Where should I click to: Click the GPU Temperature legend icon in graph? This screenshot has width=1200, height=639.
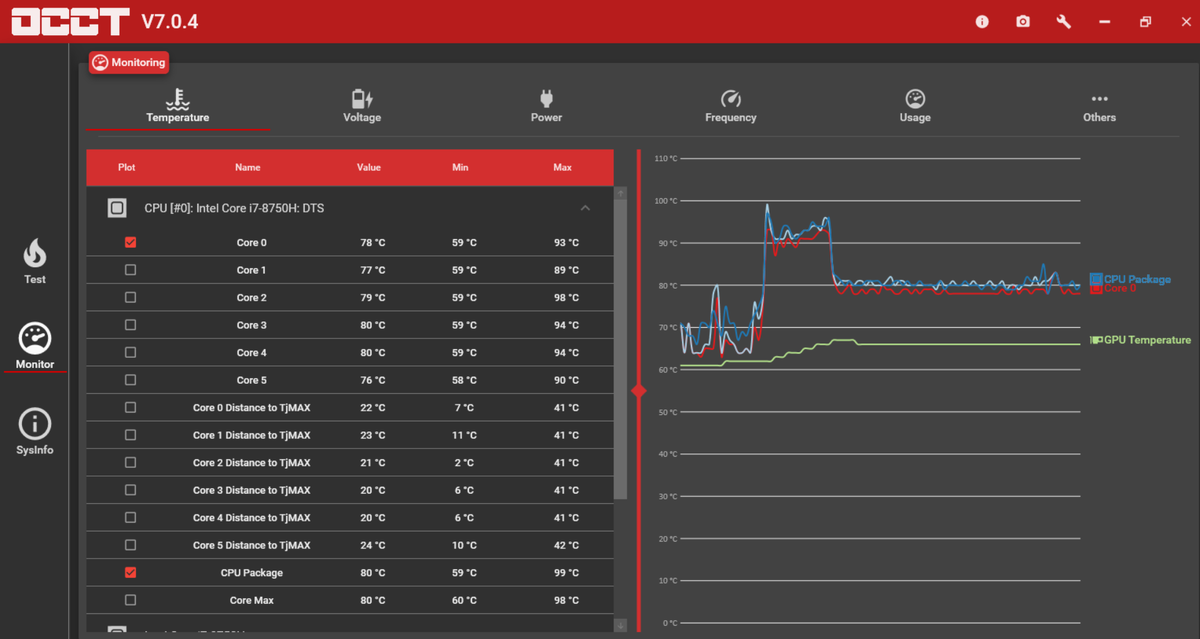[x=1096, y=340]
